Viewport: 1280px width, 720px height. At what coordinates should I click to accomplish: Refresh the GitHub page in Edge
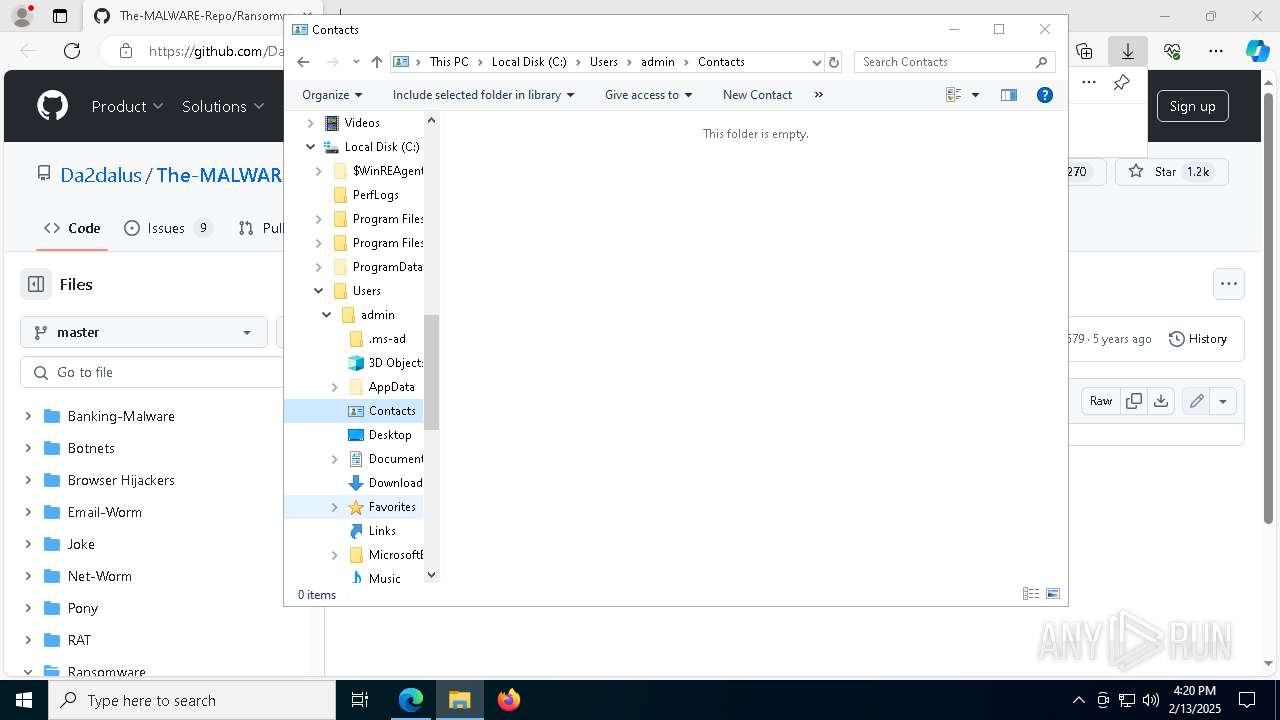[72, 51]
